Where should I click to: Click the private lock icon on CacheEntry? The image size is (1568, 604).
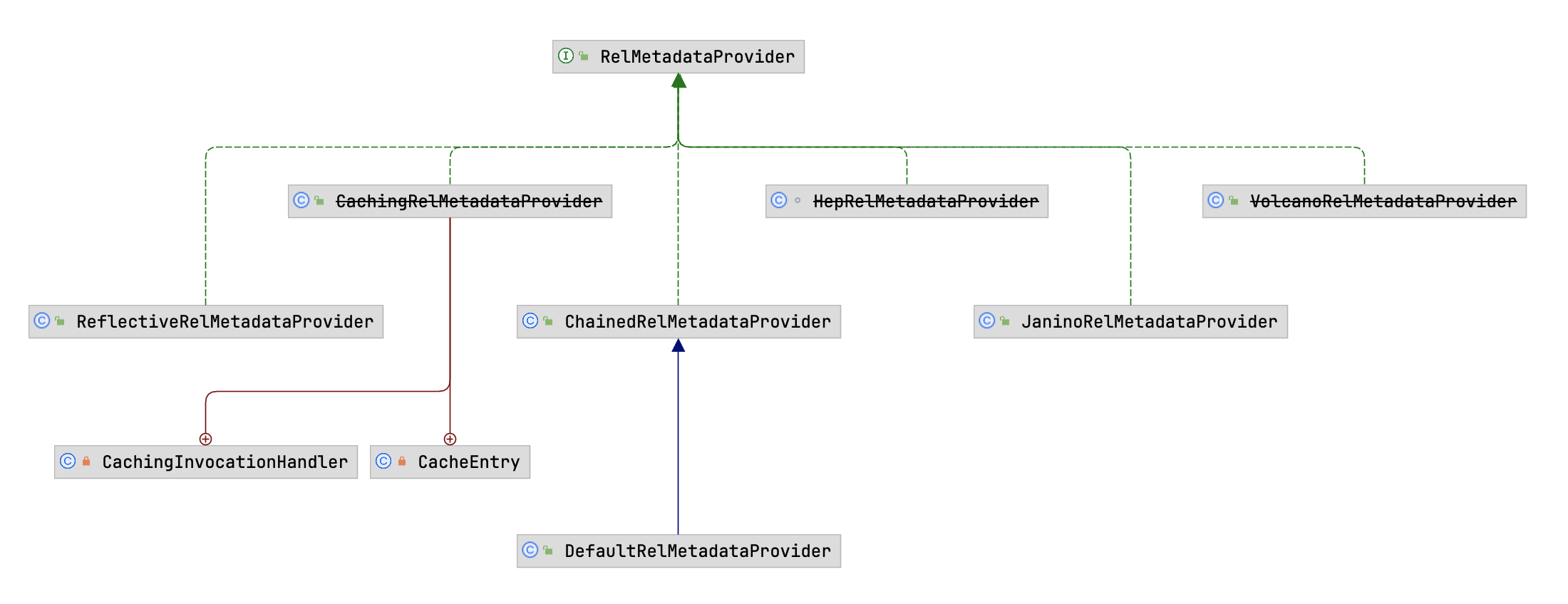tap(402, 461)
